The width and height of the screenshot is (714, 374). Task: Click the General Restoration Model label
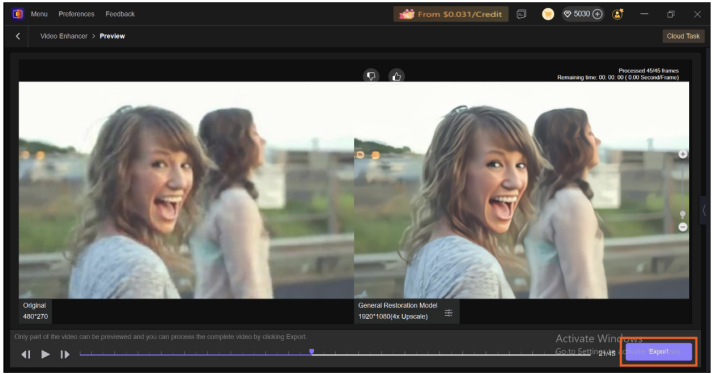click(398, 305)
